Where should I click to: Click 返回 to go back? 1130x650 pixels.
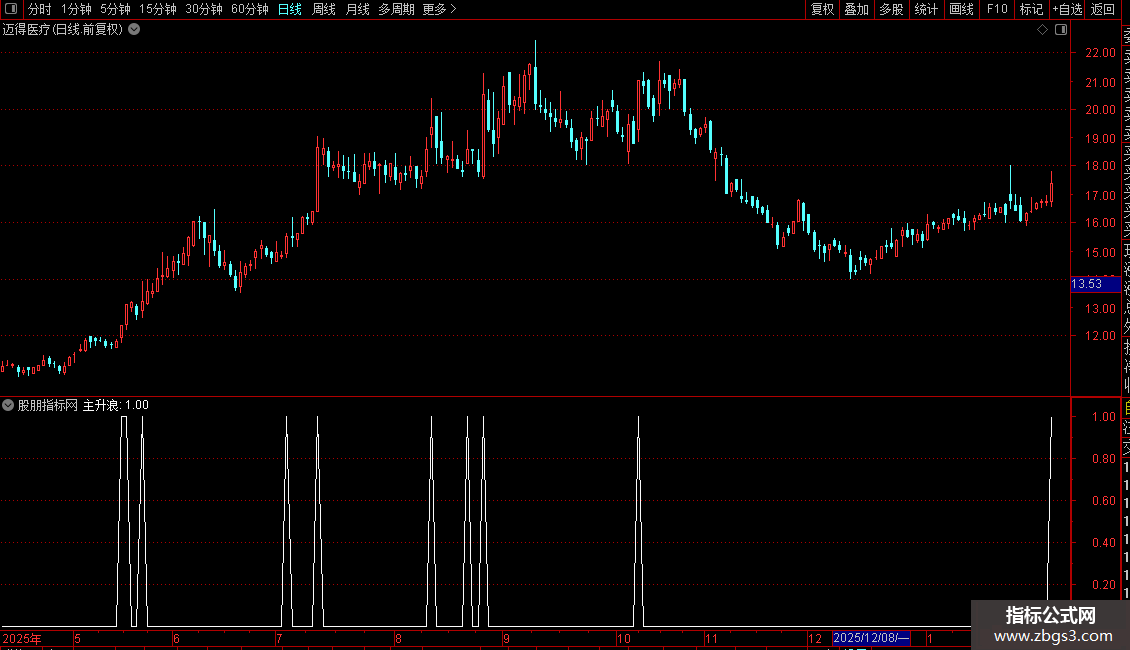1103,9
